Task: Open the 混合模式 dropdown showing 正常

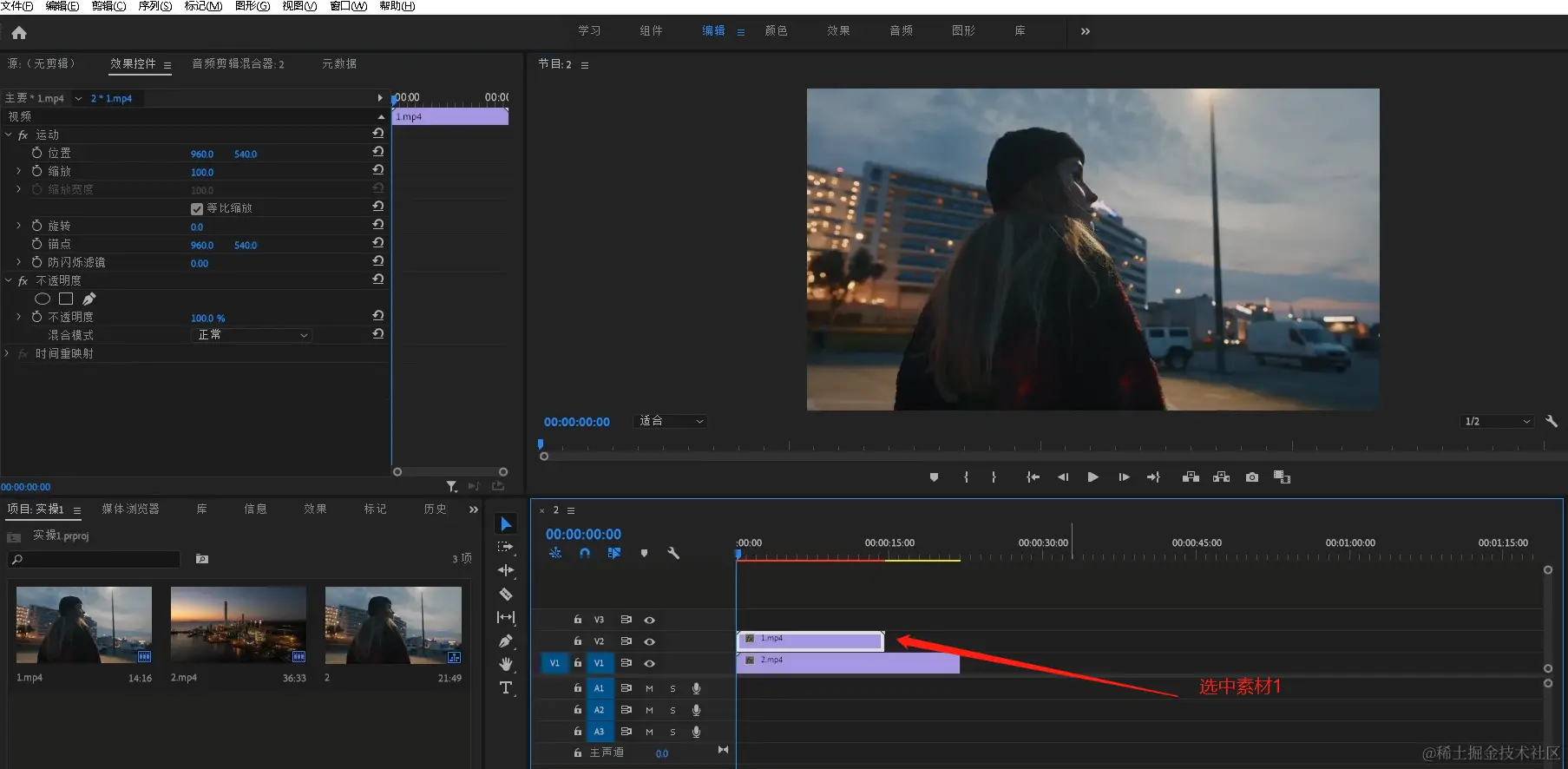Action: coord(251,335)
